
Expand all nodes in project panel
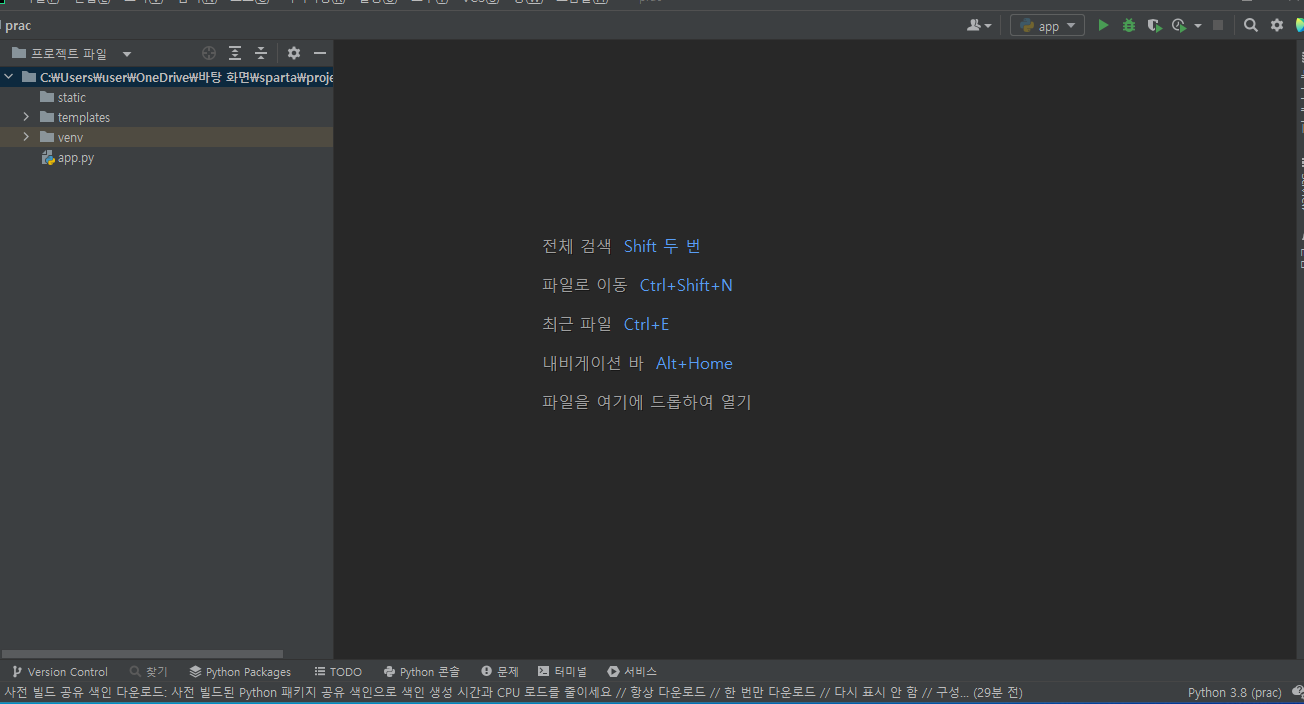235,53
